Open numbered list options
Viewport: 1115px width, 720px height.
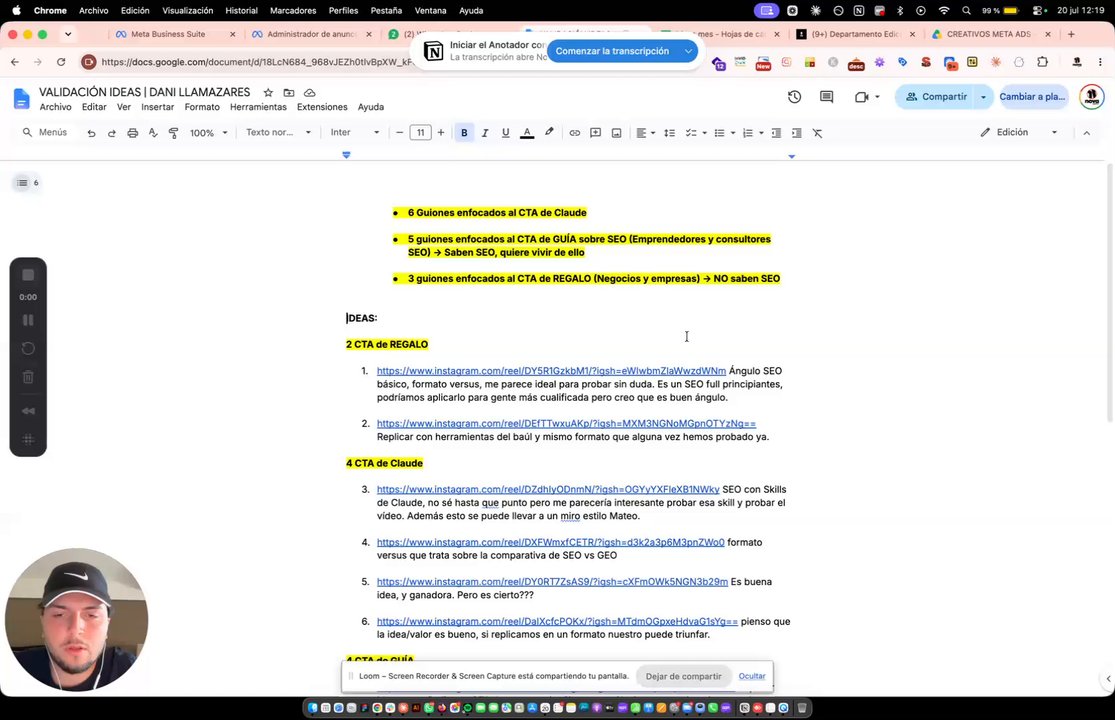pos(752,133)
